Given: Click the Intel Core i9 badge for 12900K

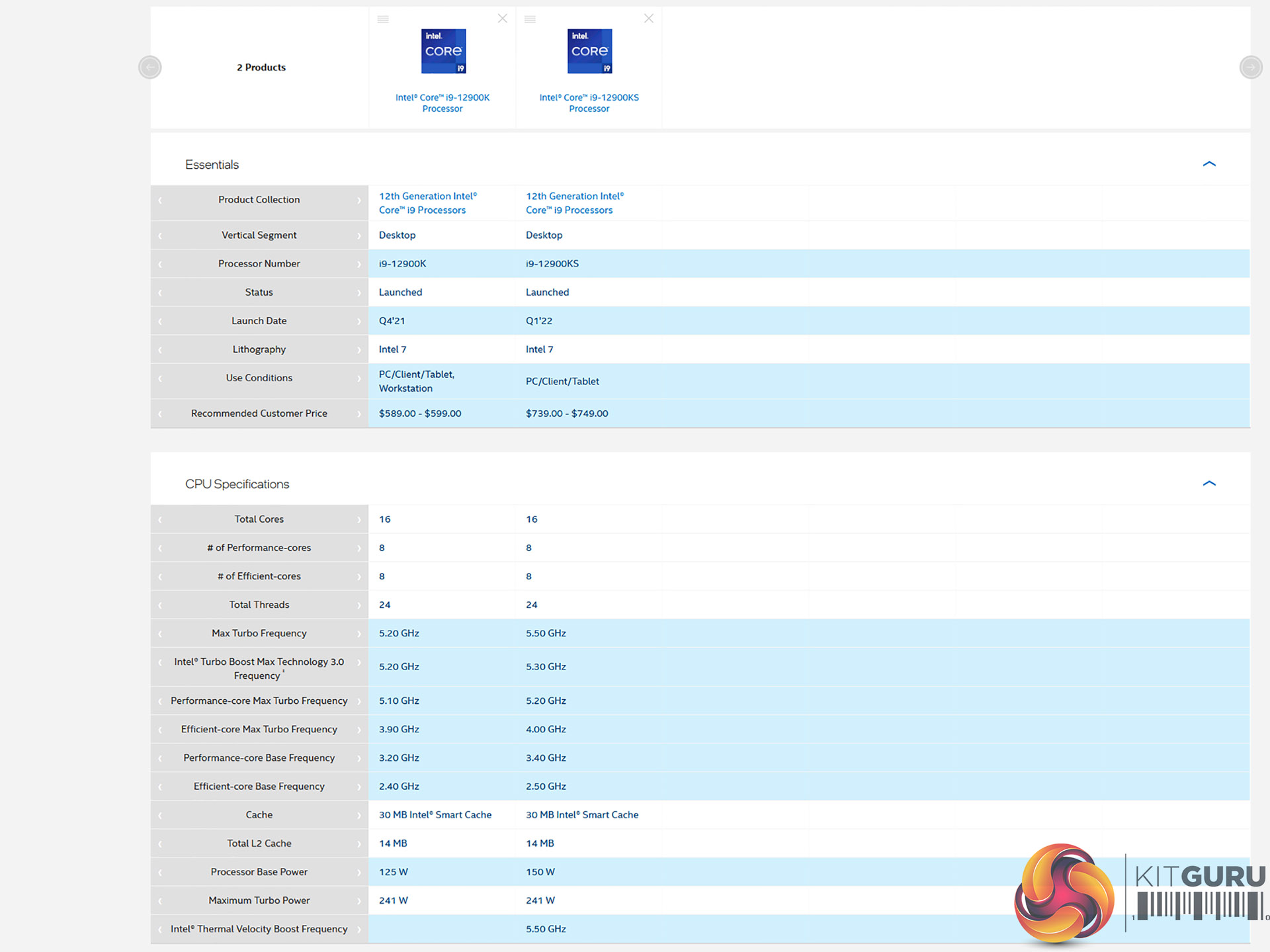Looking at the screenshot, I should click(x=443, y=51).
